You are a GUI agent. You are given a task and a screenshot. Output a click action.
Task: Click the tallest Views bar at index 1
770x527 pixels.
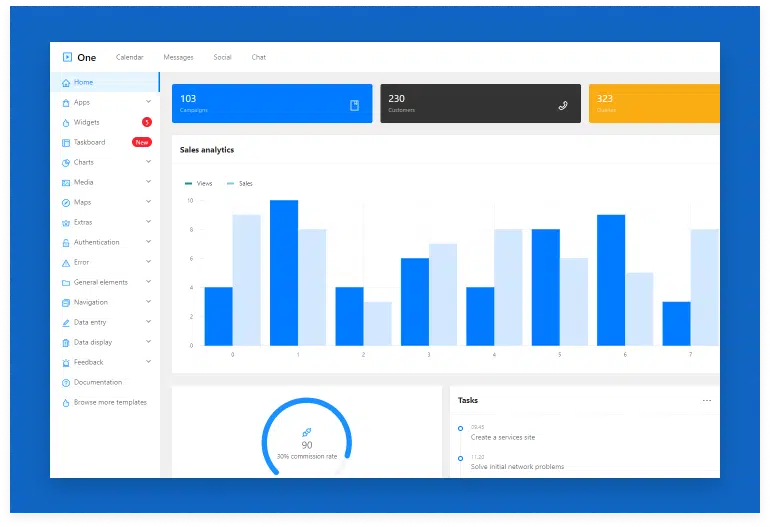click(x=284, y=273)
